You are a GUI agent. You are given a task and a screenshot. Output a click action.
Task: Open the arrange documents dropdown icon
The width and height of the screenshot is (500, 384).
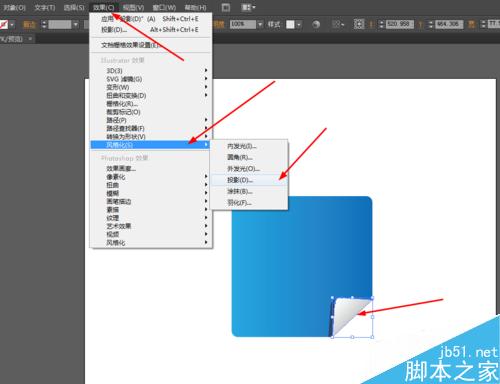pyautogui.click(x=248, y=7)
